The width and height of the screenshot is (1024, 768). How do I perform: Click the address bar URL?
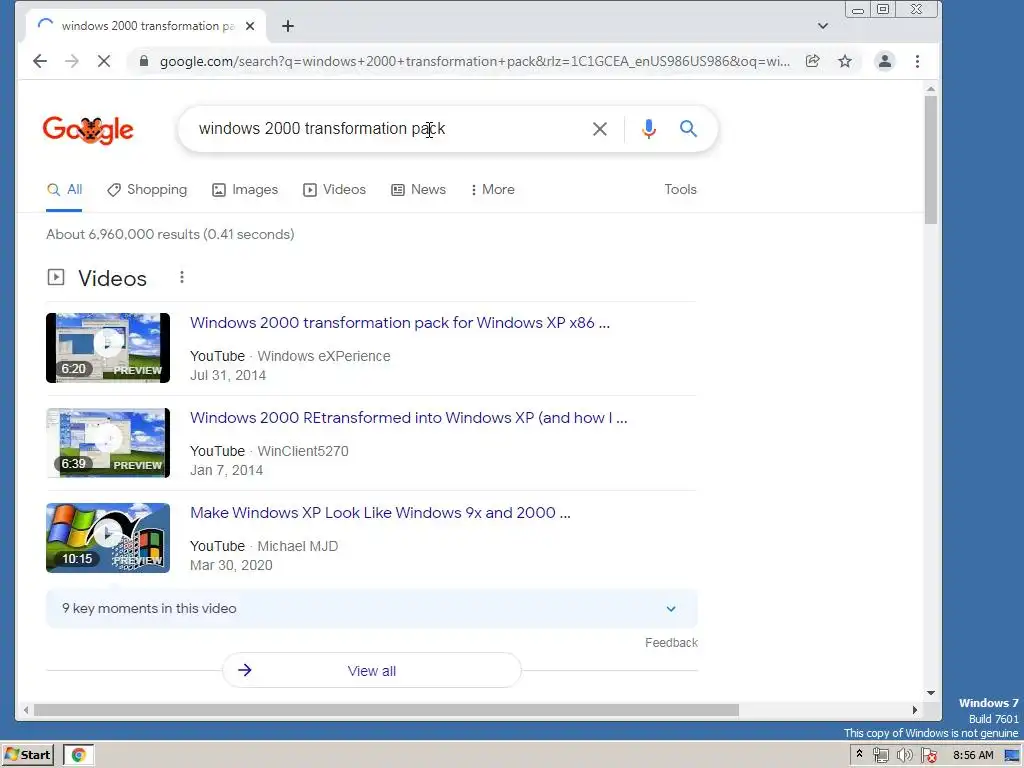[475, 61]
